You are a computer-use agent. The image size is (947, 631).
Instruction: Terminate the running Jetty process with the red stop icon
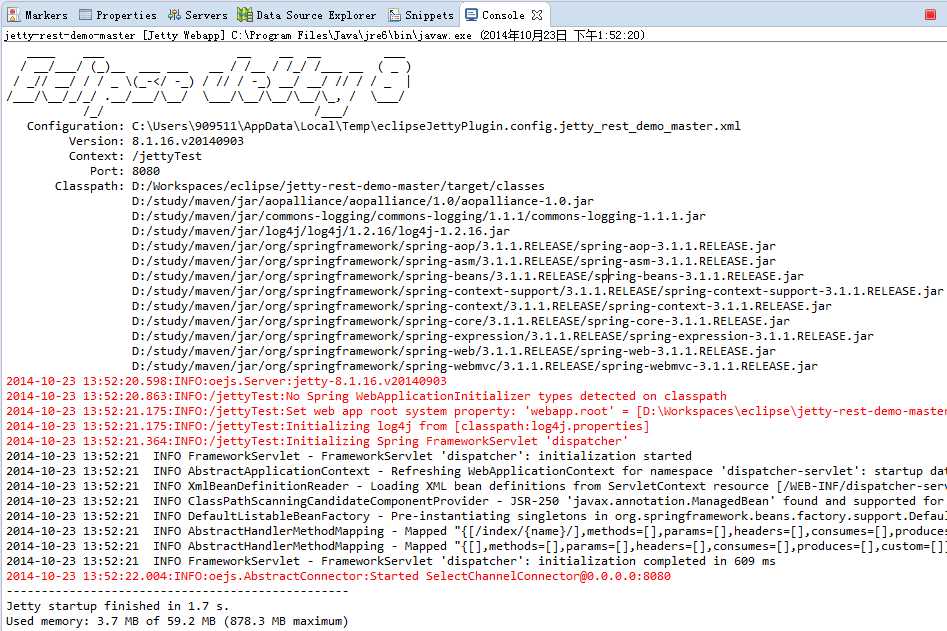tap(930, 14)
